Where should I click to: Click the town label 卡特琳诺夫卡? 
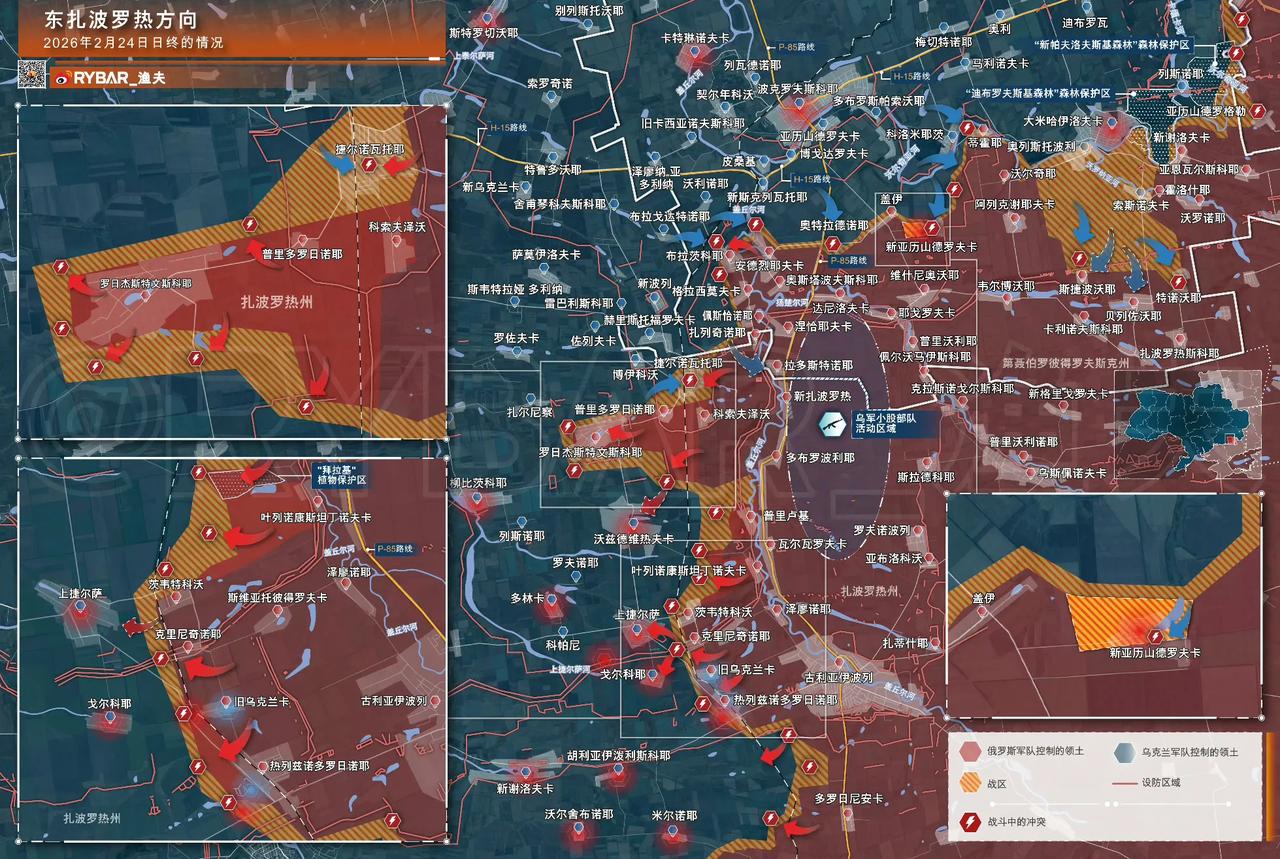(695, 37)
